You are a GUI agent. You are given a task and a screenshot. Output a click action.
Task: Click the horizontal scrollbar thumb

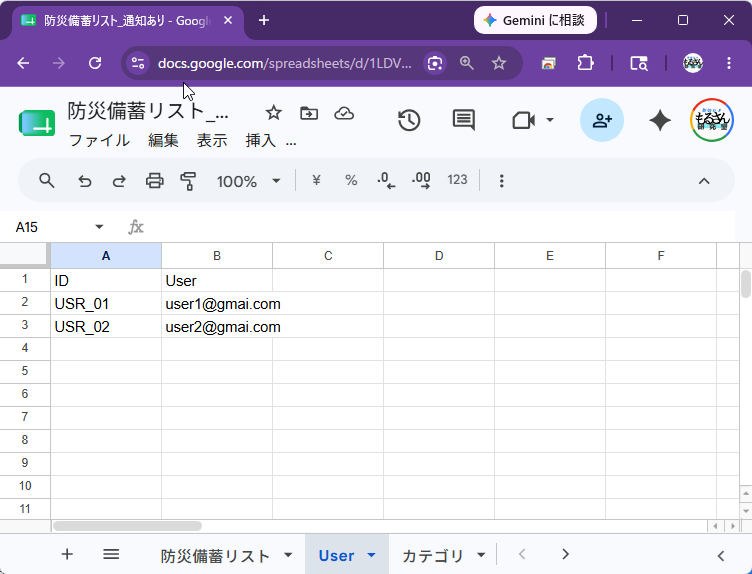127,526
